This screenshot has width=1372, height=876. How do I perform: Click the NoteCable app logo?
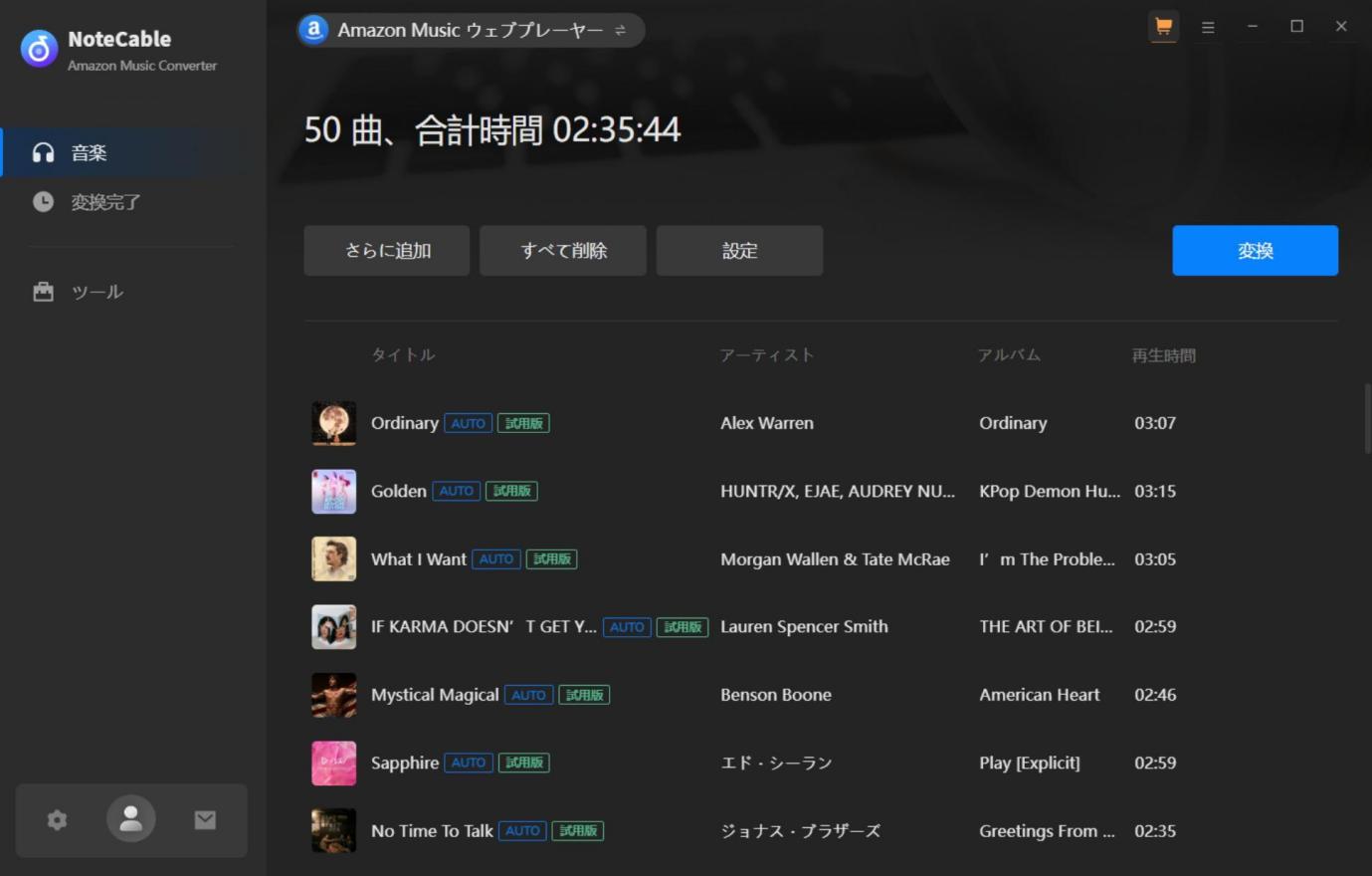coord(40,48)
